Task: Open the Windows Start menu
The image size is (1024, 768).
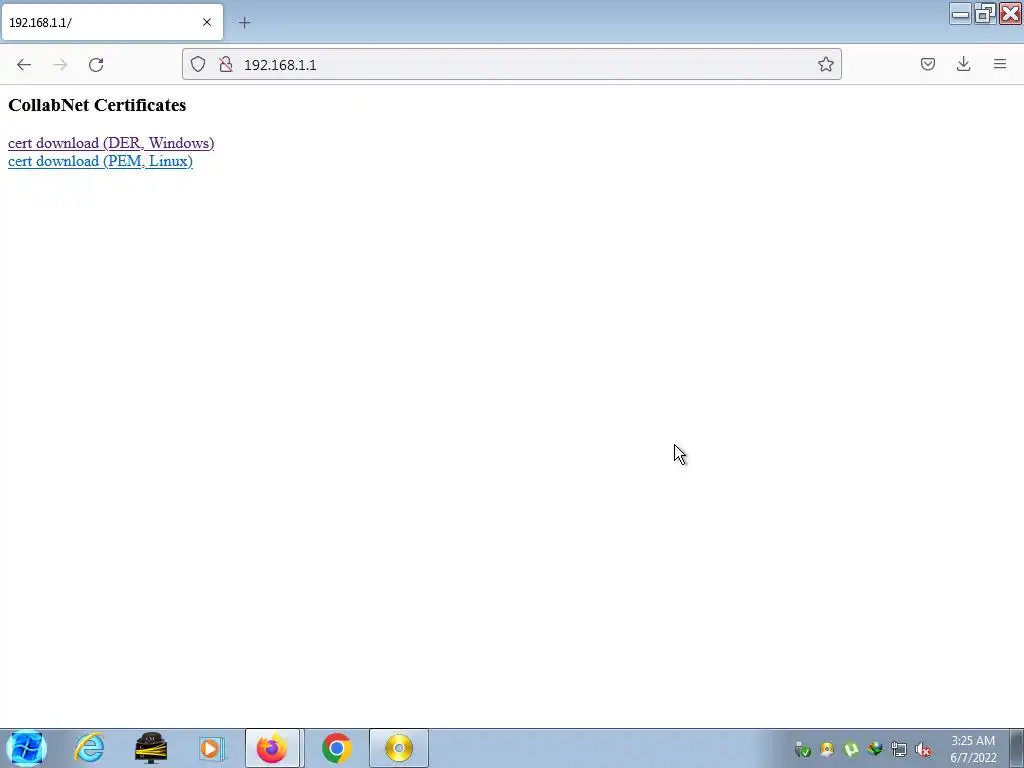Action: tap(27, 748)
